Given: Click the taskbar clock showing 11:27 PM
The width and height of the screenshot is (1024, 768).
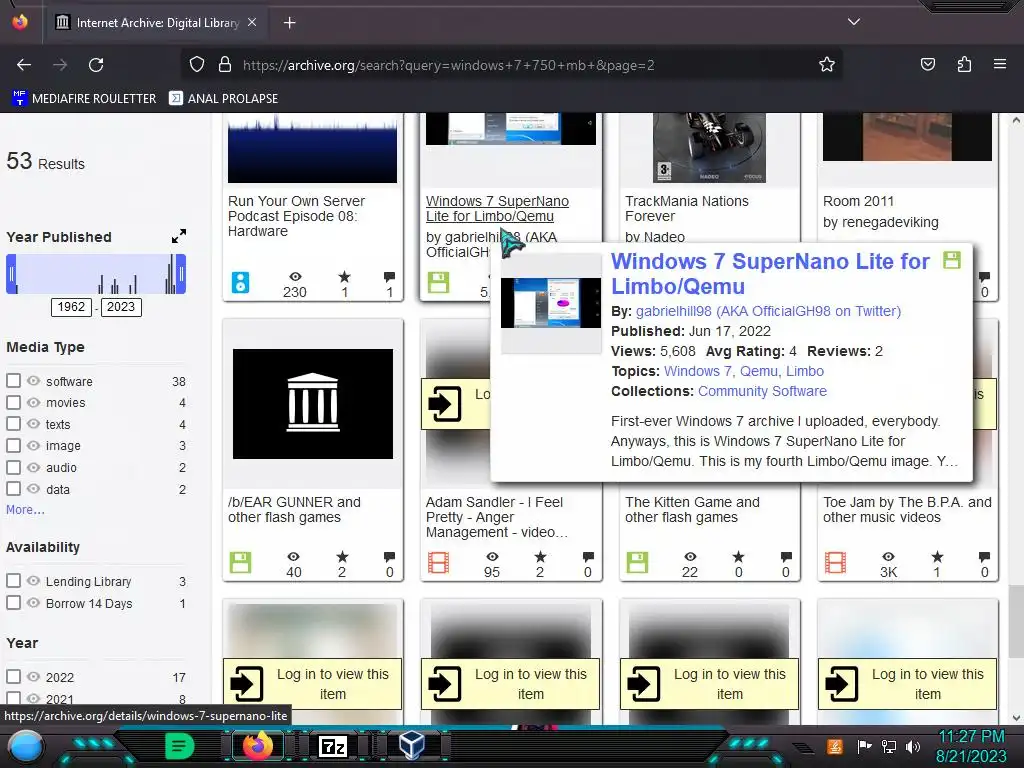Looking at the screenshot, I should coord(971,737).
